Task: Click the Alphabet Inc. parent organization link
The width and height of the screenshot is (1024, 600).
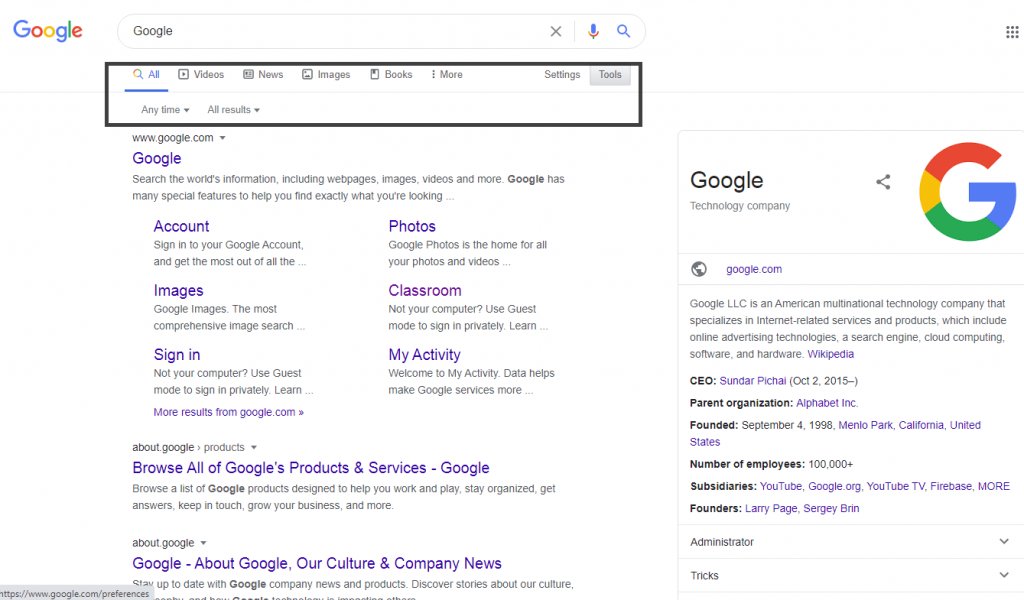Action: 827,403
